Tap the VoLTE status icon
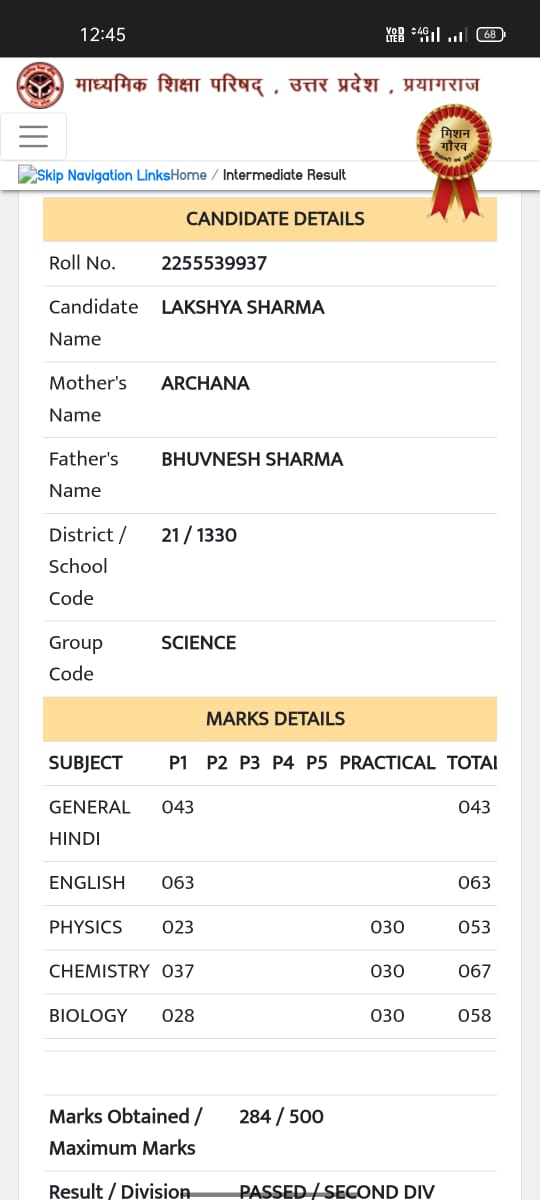The image size is (540, 1200). point(395,34)
